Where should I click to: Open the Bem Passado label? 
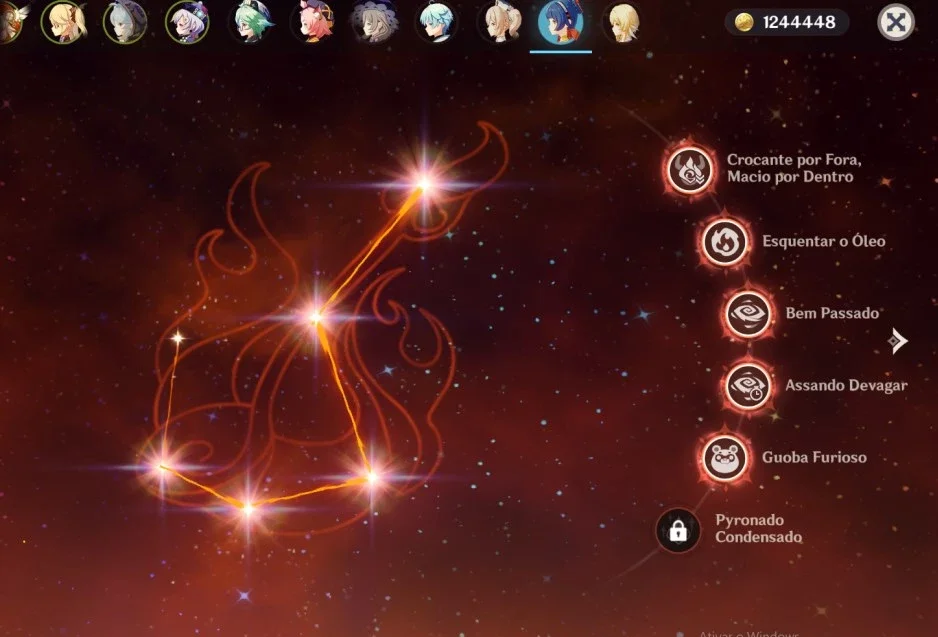click(832, 313)
